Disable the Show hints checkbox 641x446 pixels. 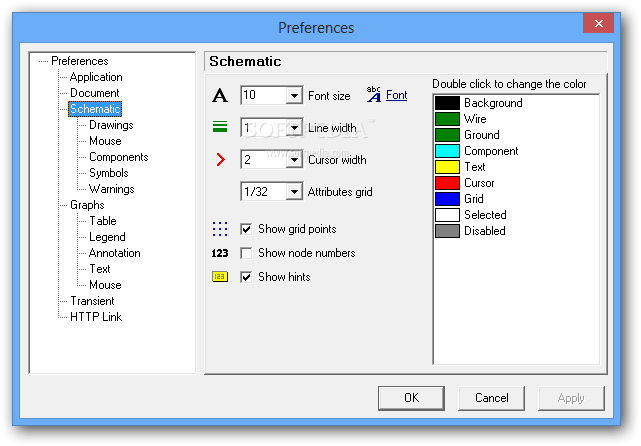(246, 277)
